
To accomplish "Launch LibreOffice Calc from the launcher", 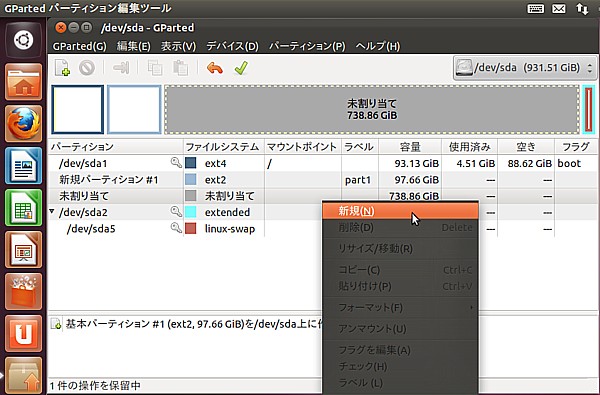I will 24,208.
